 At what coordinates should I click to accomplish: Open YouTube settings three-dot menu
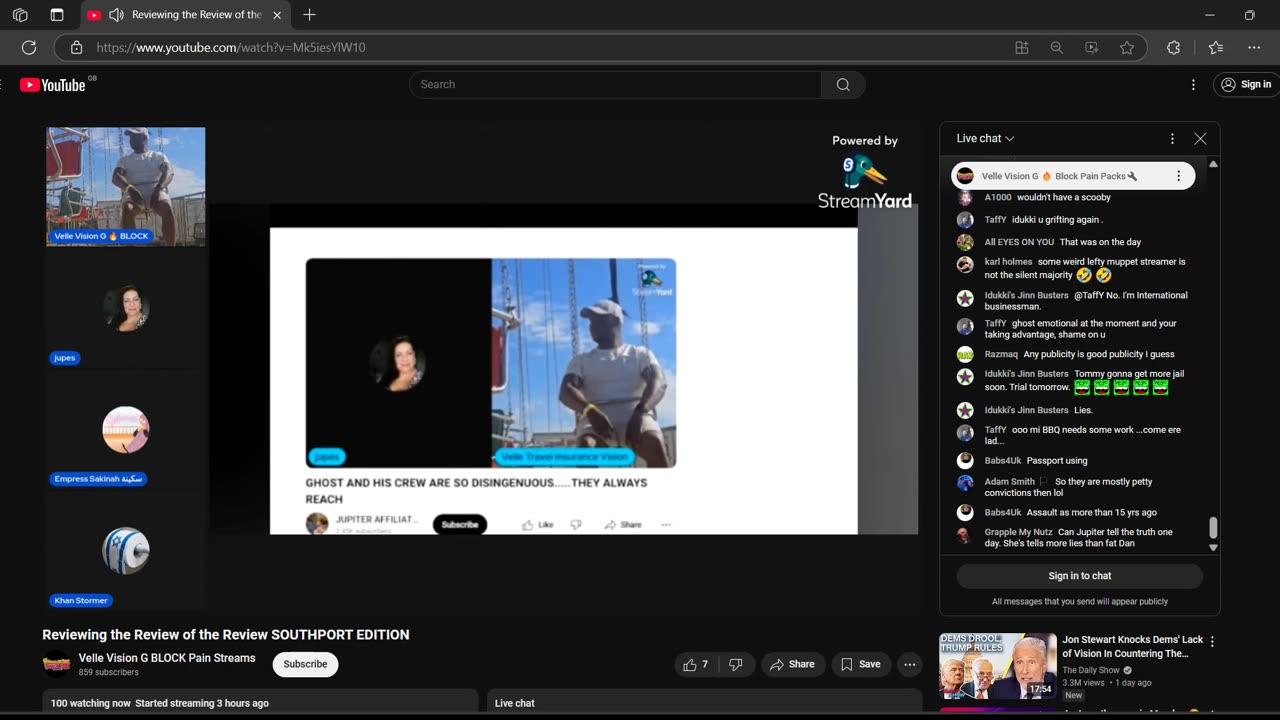coord(1193,85)
